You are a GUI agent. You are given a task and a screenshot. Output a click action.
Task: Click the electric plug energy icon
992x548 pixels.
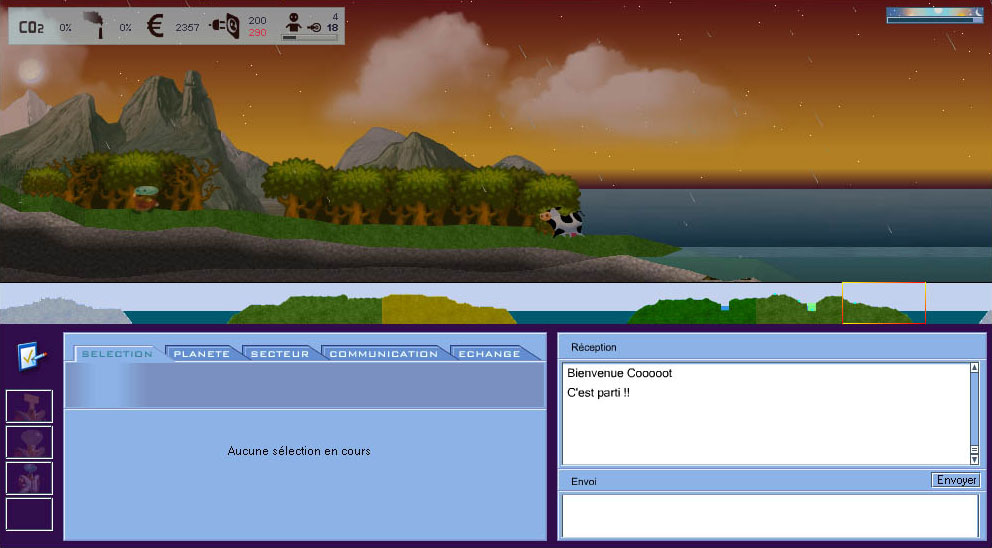(223, 27)
